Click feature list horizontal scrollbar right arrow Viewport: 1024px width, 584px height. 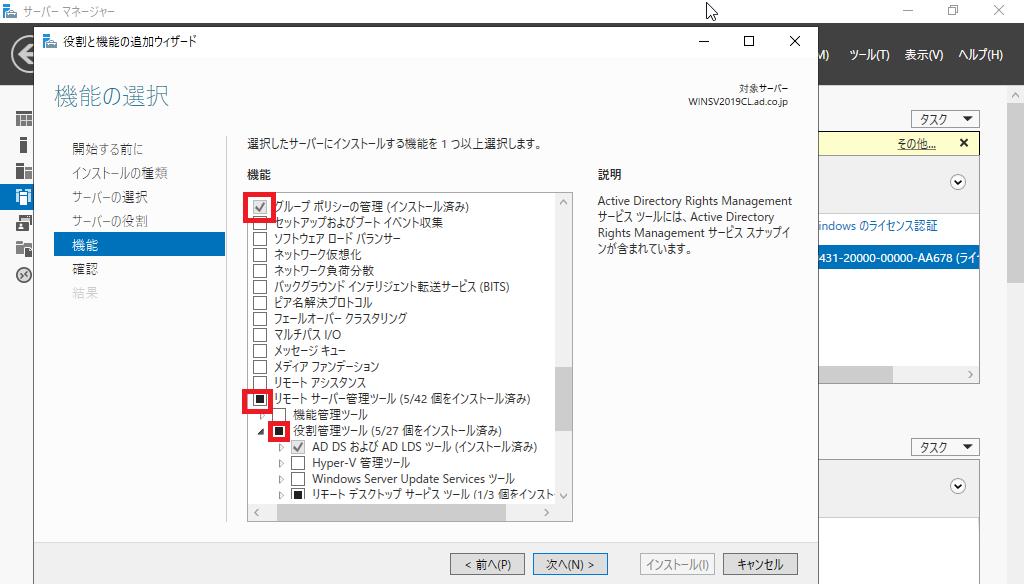547,513
